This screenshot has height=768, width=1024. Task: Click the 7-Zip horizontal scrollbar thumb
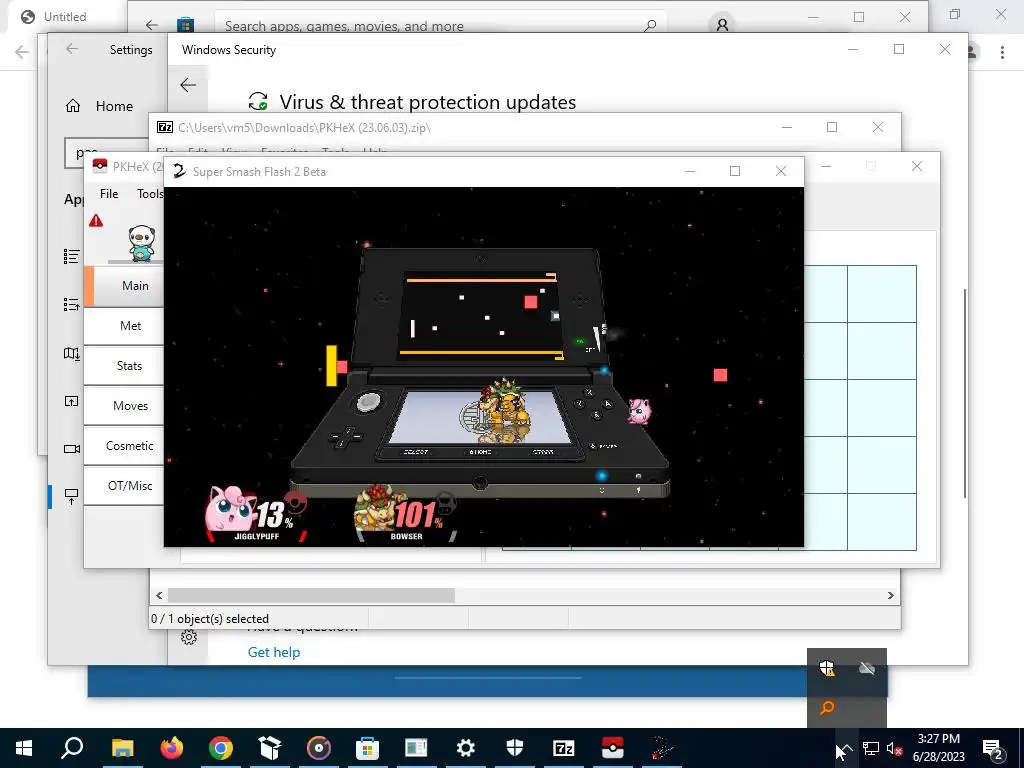click(x=312, y=595)
